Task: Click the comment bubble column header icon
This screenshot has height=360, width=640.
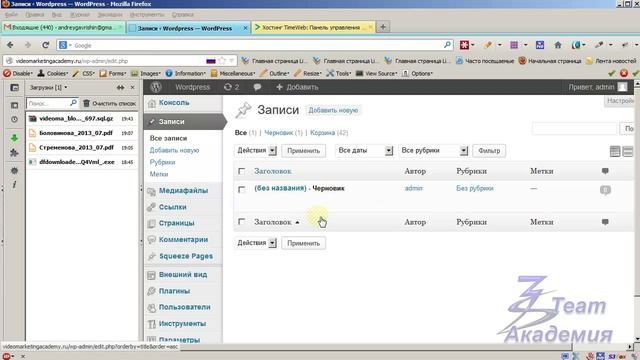Action: [x=605, y=171]
